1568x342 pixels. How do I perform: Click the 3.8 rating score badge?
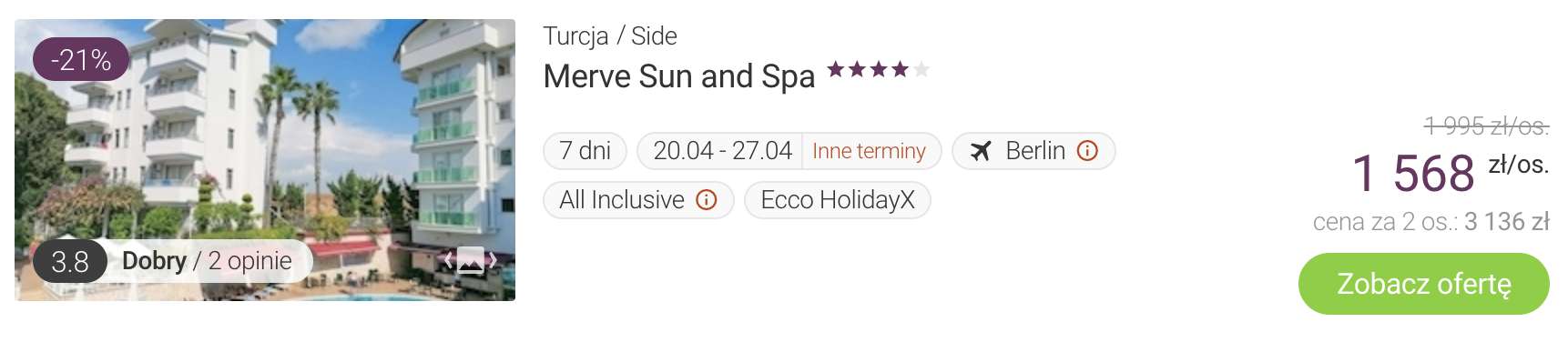[70, 262]
